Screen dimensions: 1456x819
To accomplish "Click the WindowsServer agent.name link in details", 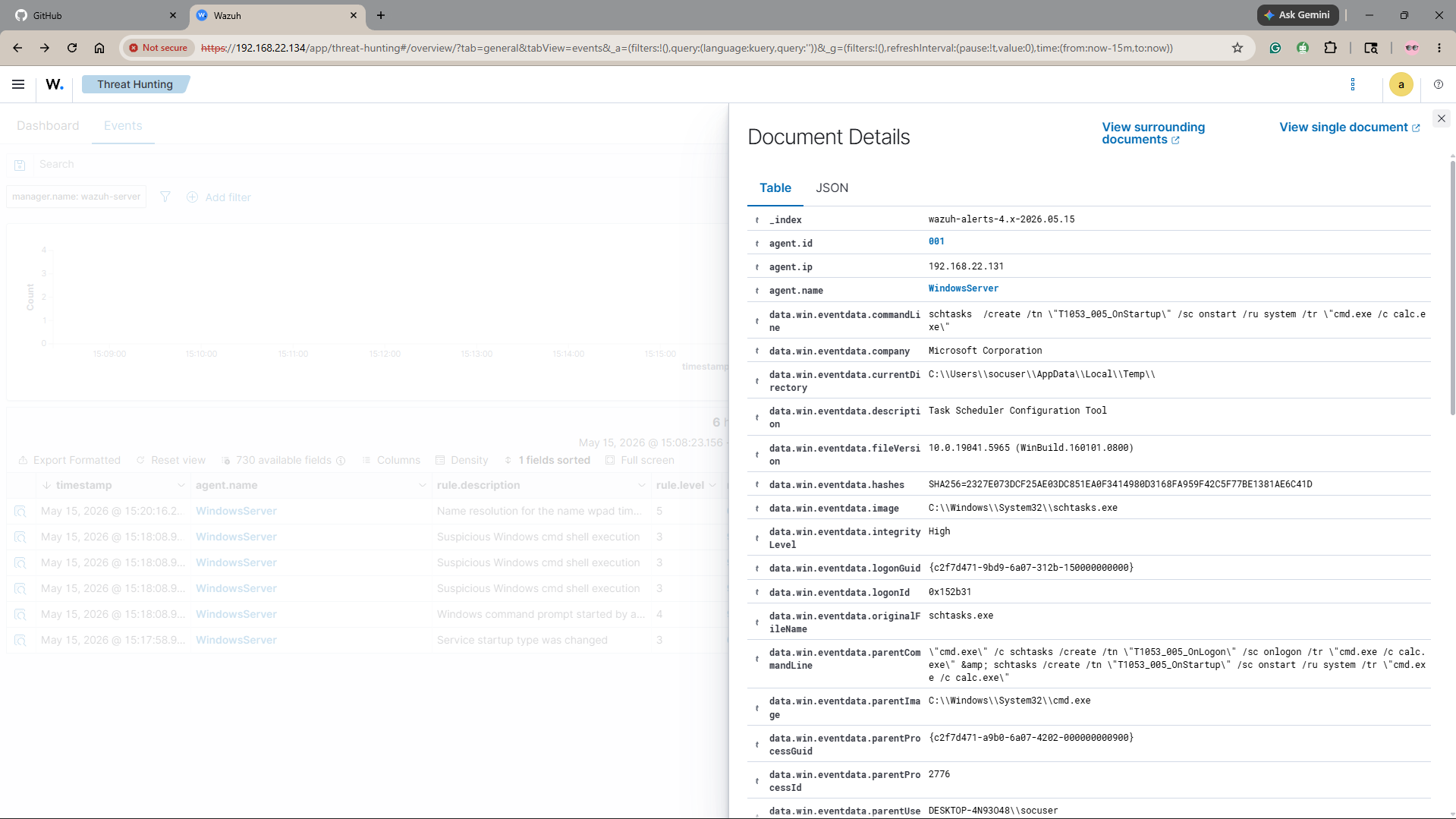I will (963, 288).
